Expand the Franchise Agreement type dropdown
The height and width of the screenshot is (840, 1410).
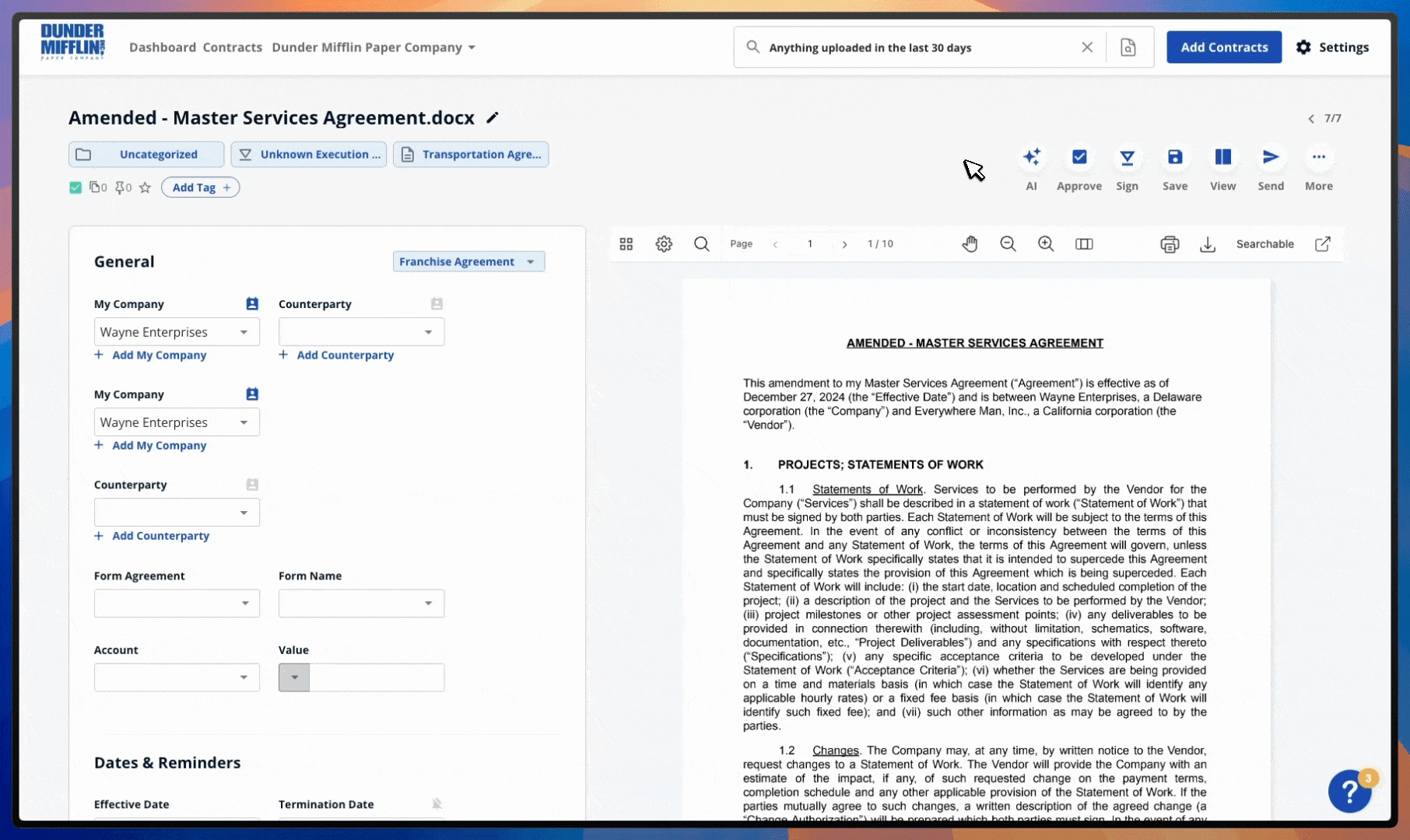(x=468, y=261)
